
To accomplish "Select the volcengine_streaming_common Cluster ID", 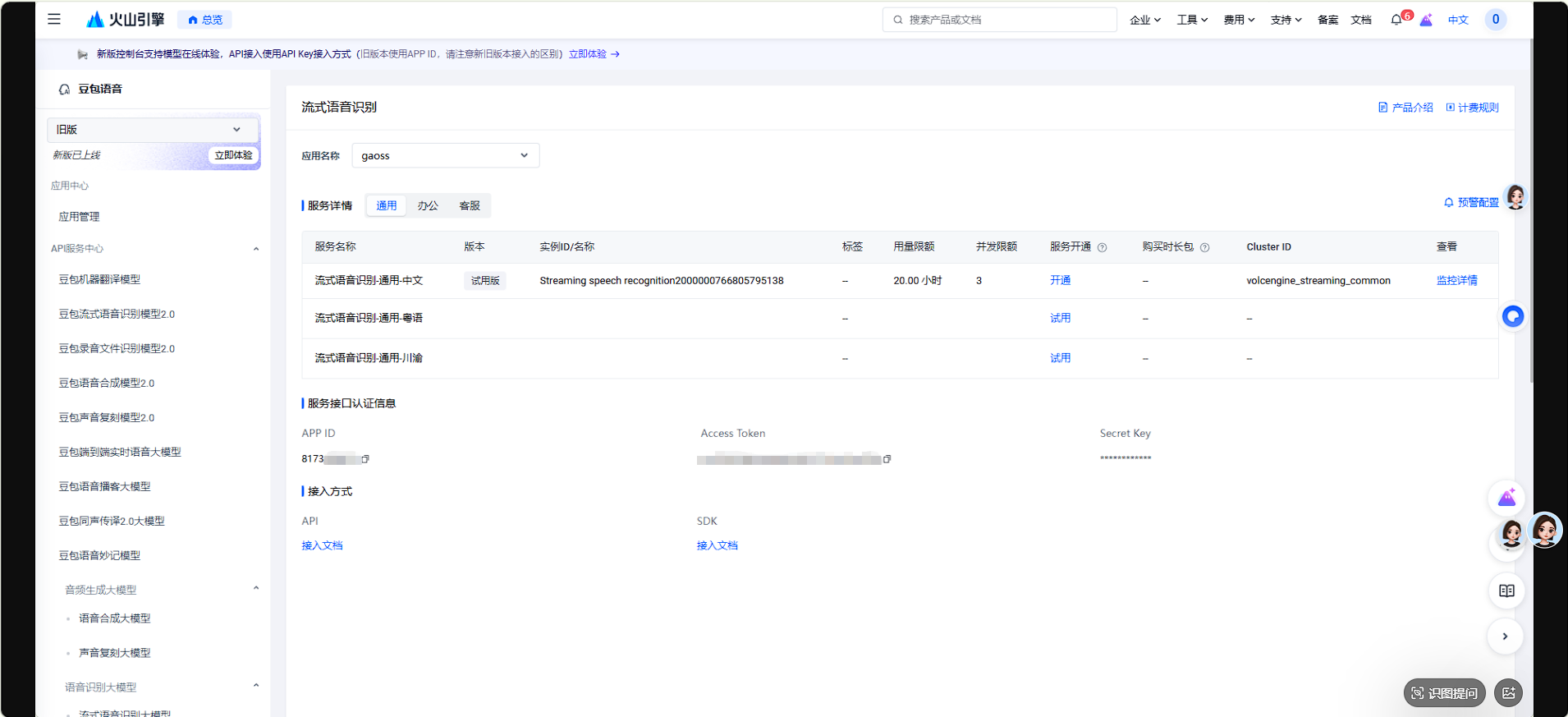I will 1318,281.
